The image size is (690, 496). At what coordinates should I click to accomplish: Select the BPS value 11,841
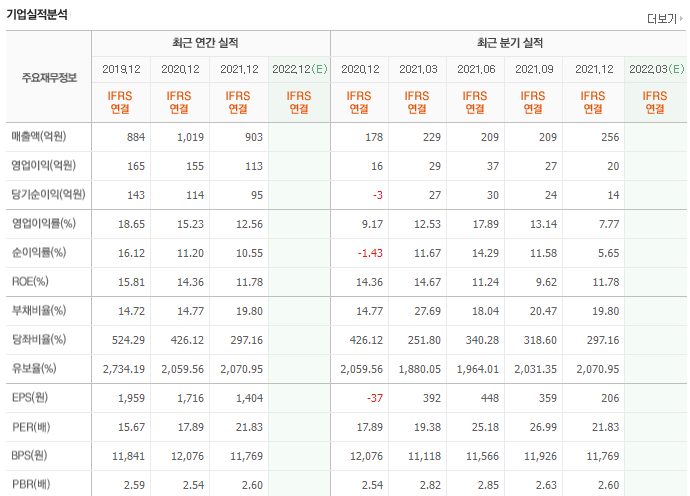tap(128, 456)
